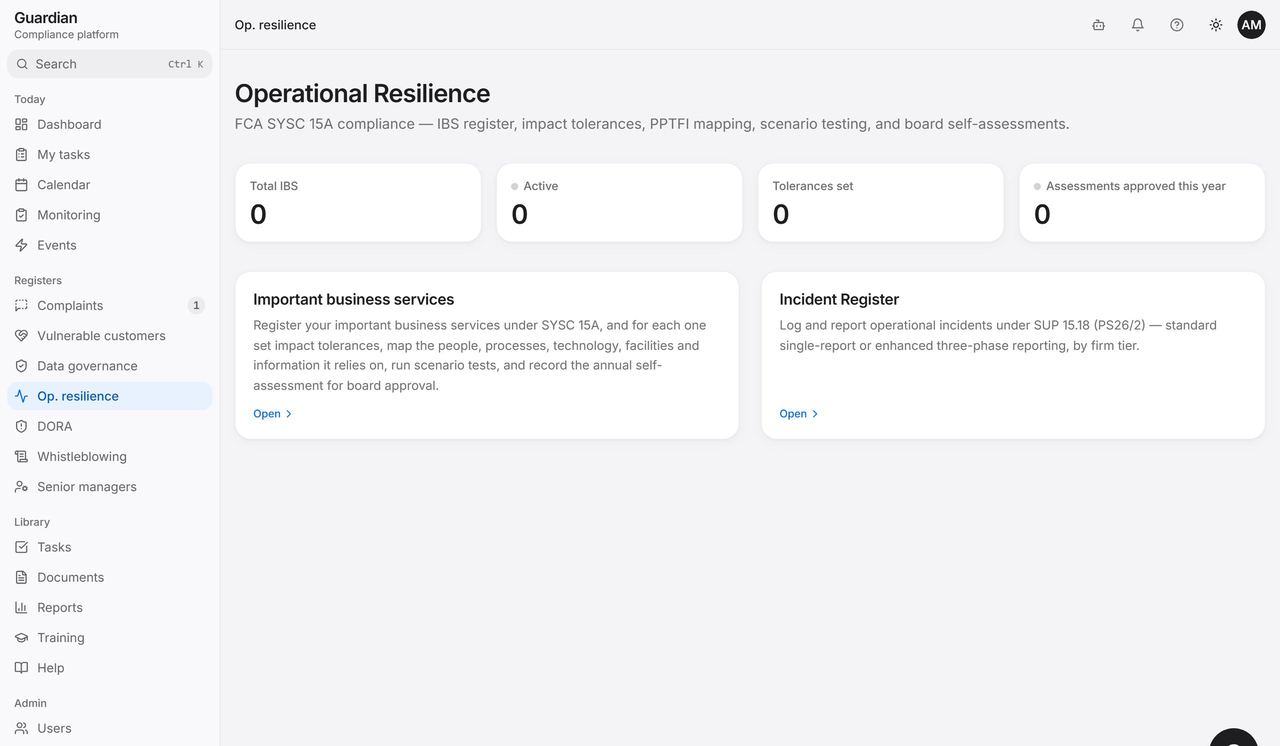Image resolution: width=1280 pixels, height=746 pixels.
Task: Open the Dashboard sidebar icon
Action: click(x=21, y=124)
